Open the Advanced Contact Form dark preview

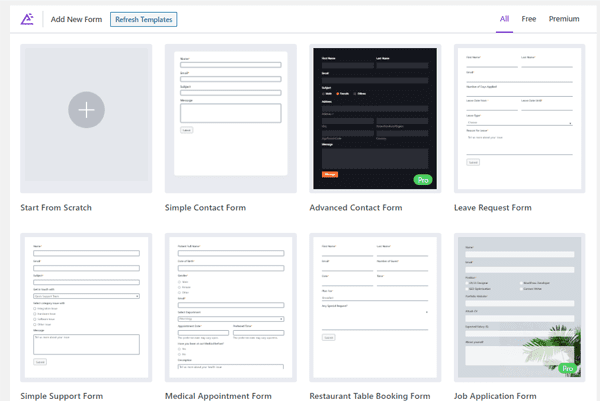[375, 118]
